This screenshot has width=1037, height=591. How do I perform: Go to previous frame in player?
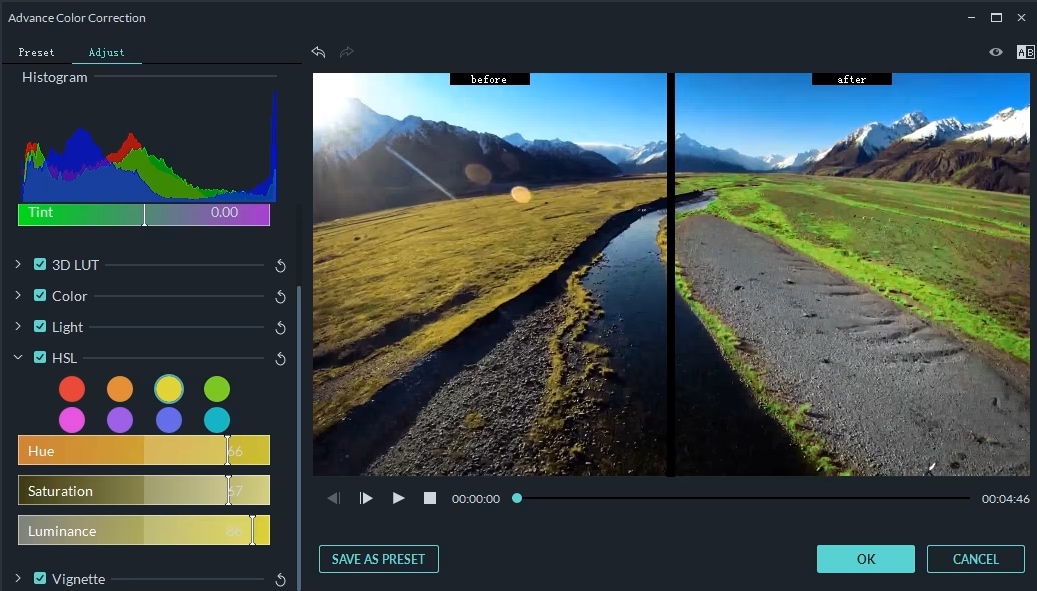coord(334,498)
